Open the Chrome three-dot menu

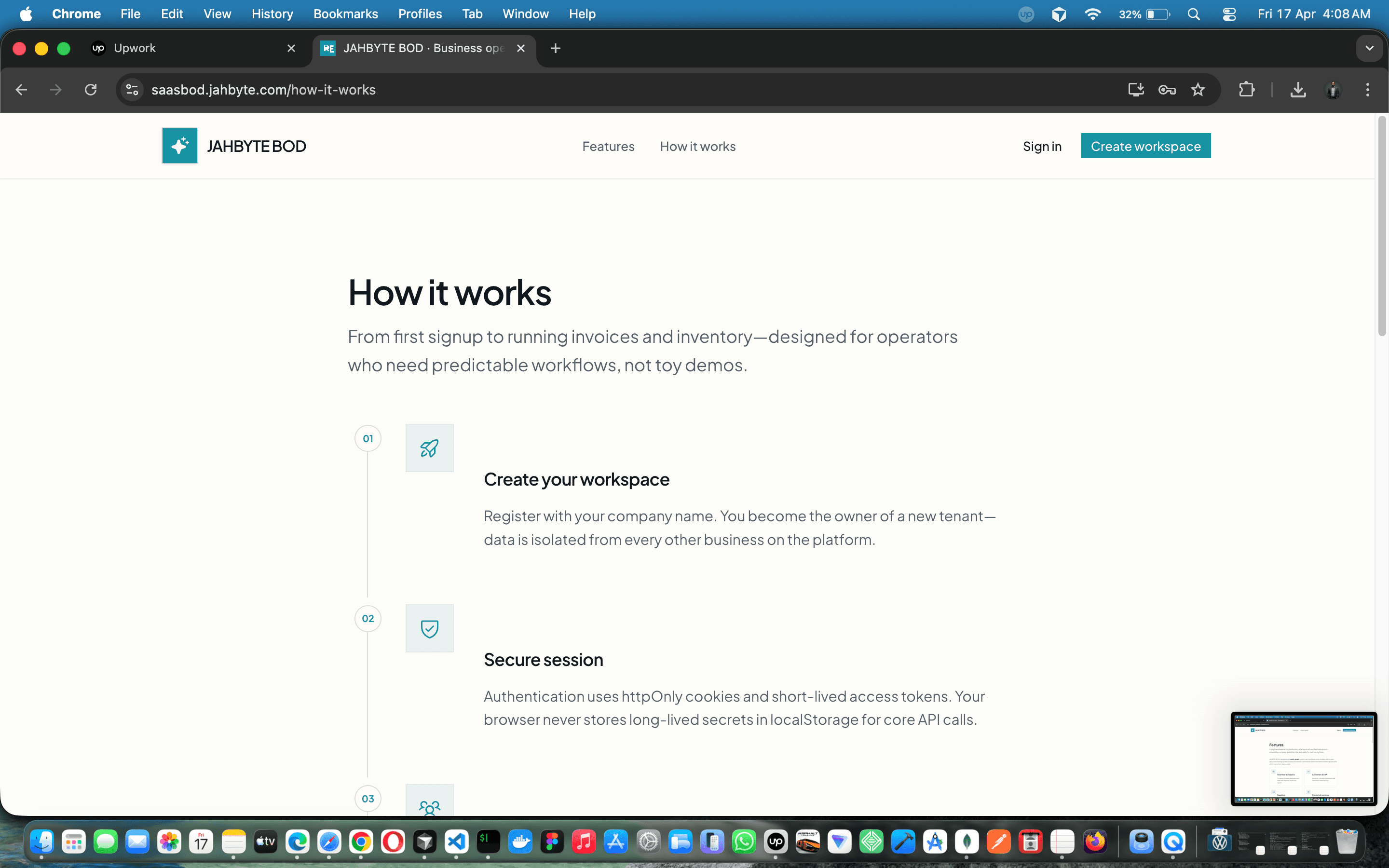click(1367, 90)
